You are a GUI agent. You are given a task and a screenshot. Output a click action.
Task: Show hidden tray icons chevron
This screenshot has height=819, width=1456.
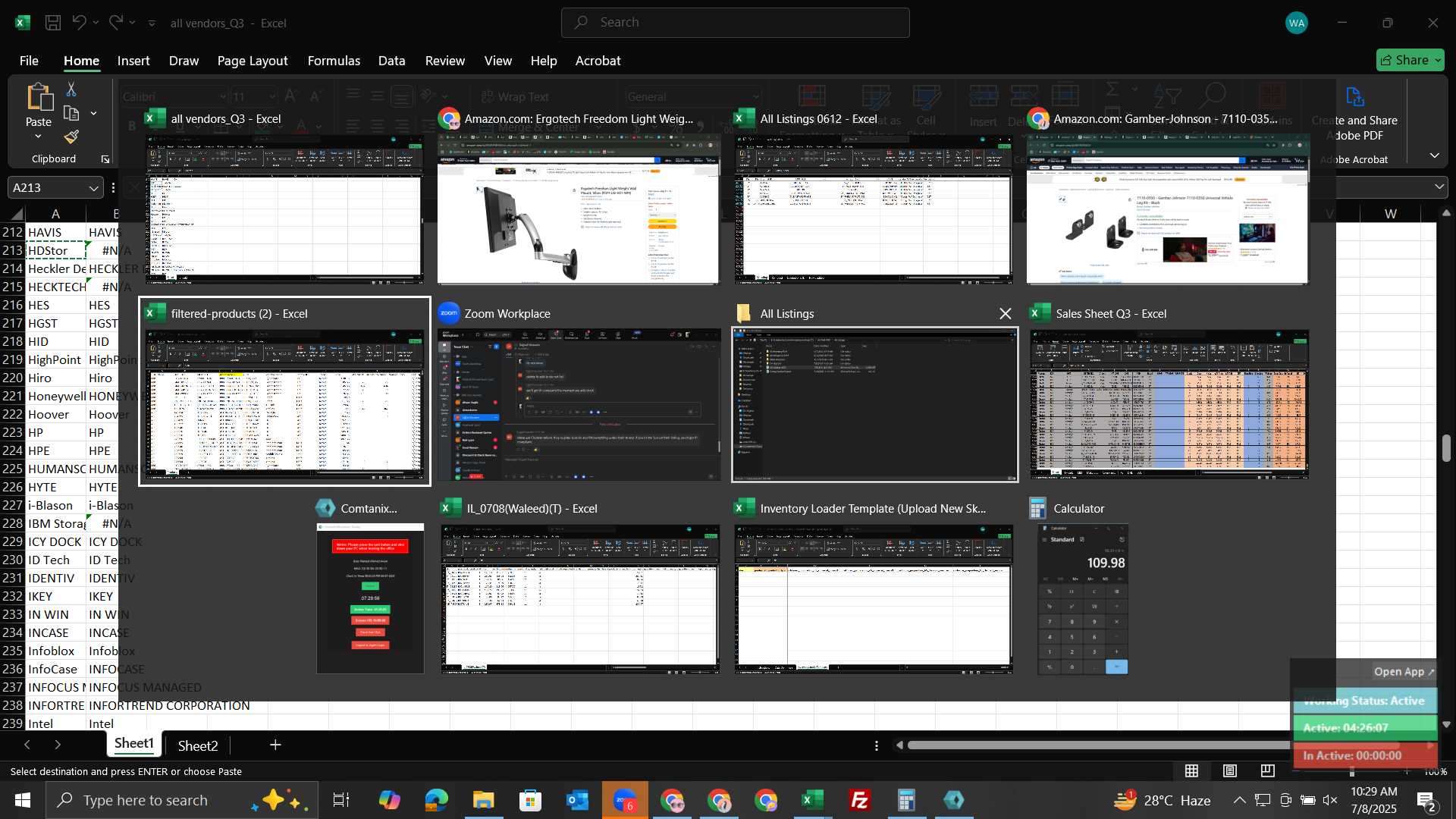click(x=1239, y=800)
